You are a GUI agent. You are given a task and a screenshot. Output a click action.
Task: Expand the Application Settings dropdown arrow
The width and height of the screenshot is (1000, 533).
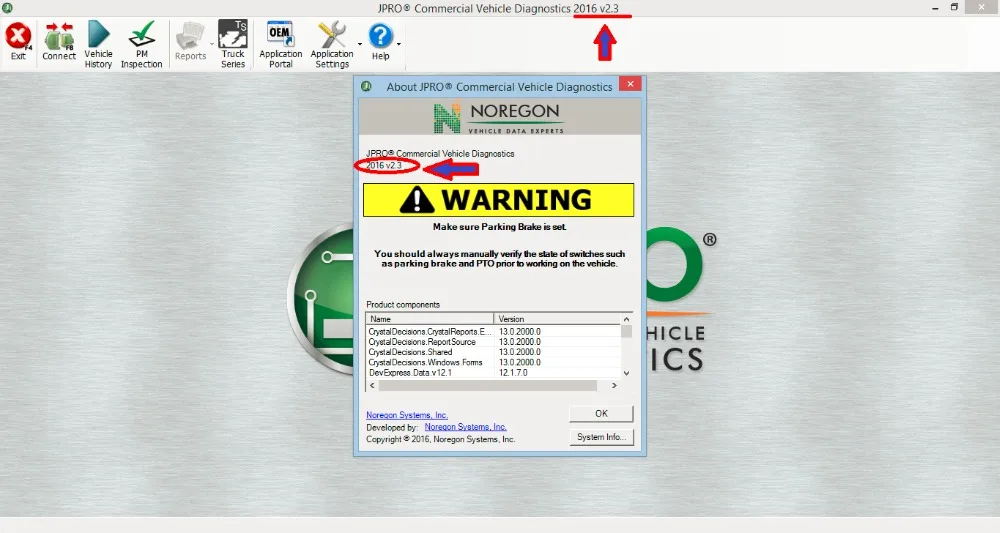coord(360,44)
